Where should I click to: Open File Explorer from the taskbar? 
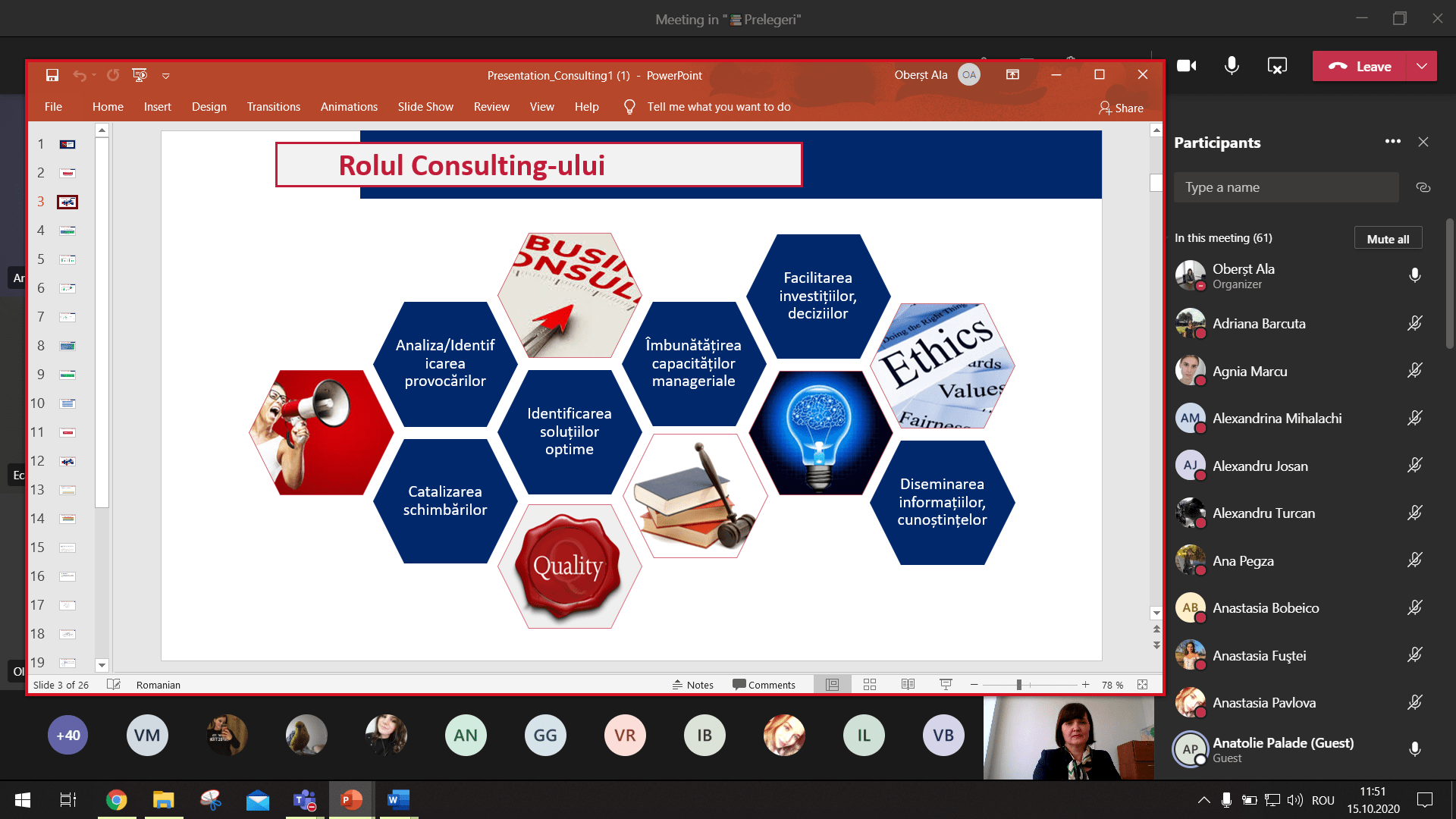point(163,800)
